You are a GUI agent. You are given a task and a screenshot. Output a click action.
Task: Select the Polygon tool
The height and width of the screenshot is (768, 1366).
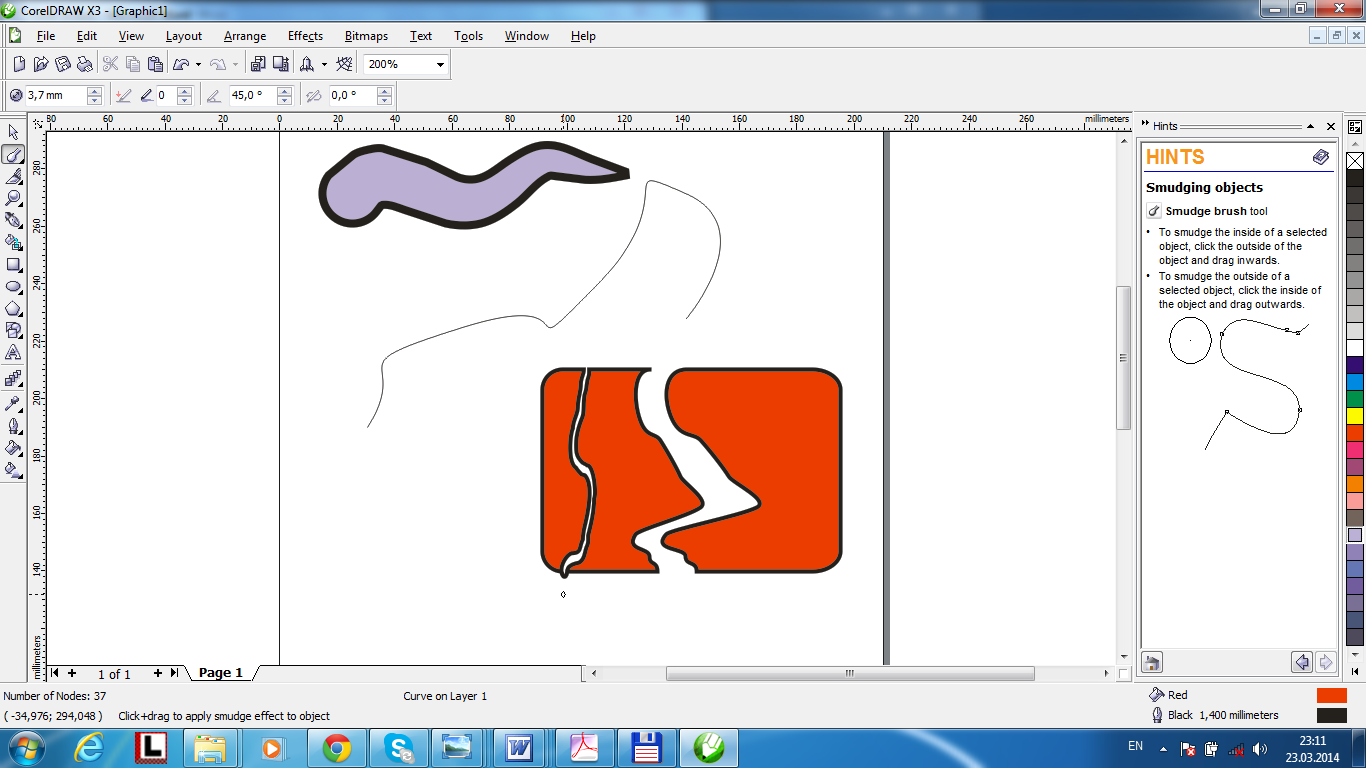(13, 308)
